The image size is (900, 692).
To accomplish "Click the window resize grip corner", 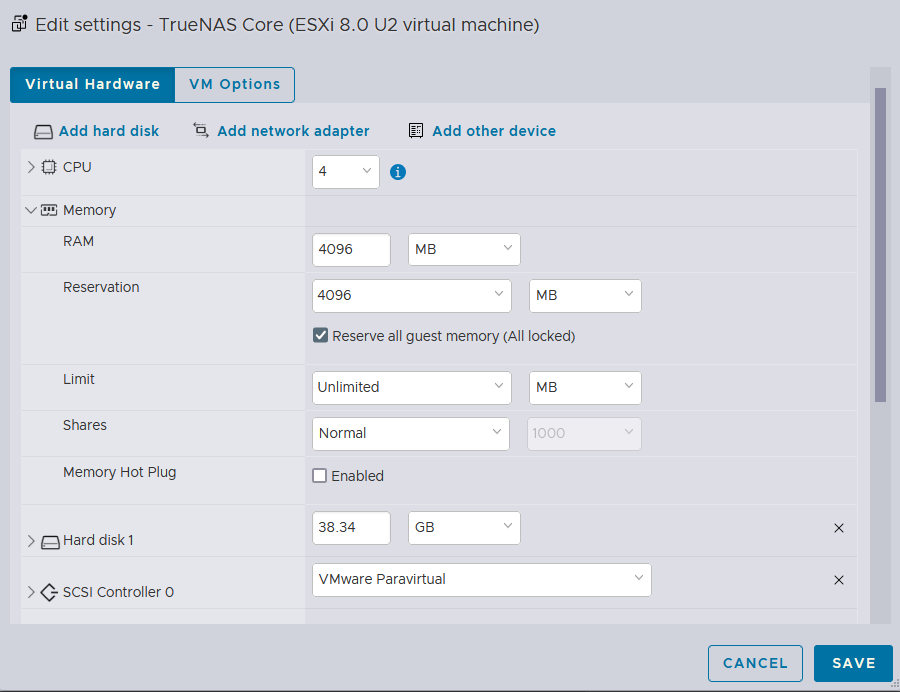I will (895, 683).
